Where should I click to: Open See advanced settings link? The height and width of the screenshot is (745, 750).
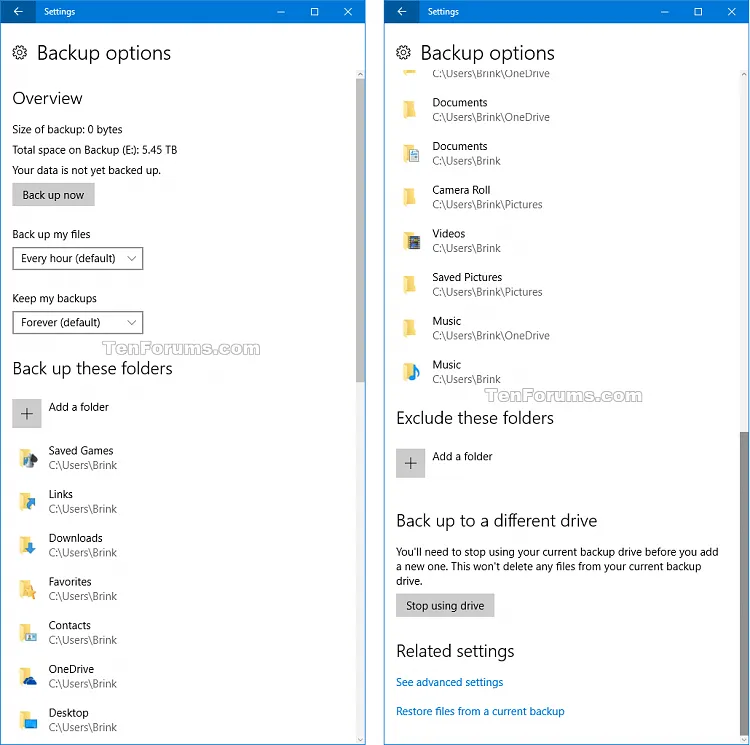coord(449,682)
